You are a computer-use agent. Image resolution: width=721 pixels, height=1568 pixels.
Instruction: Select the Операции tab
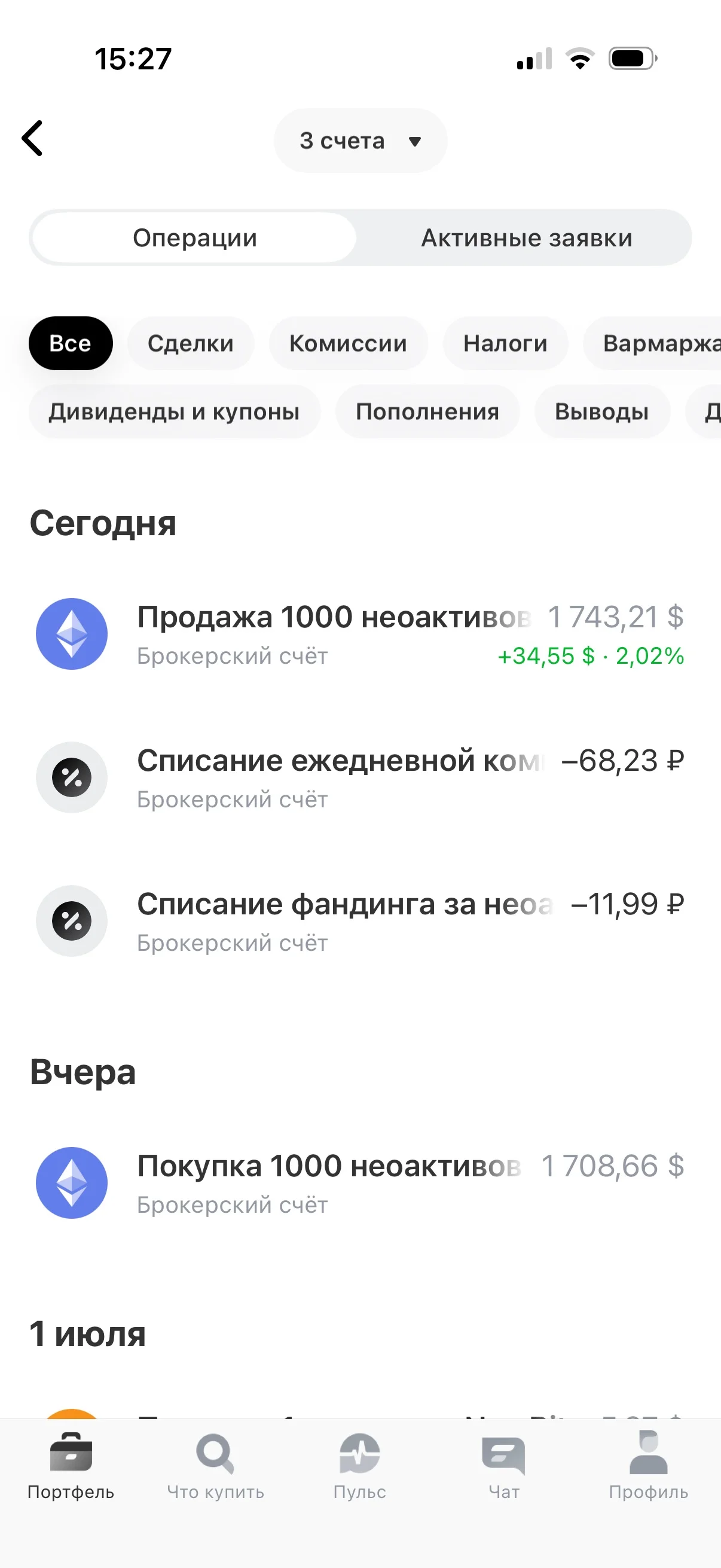click(x=195, y=238)
